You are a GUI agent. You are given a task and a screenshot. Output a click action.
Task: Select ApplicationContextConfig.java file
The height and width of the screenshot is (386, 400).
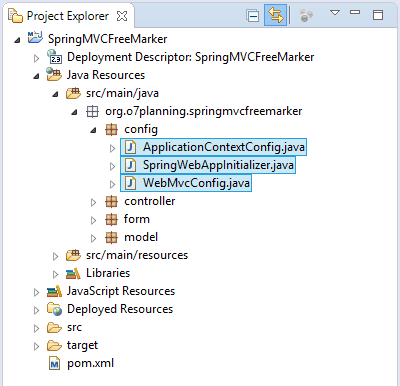(213, 147)
